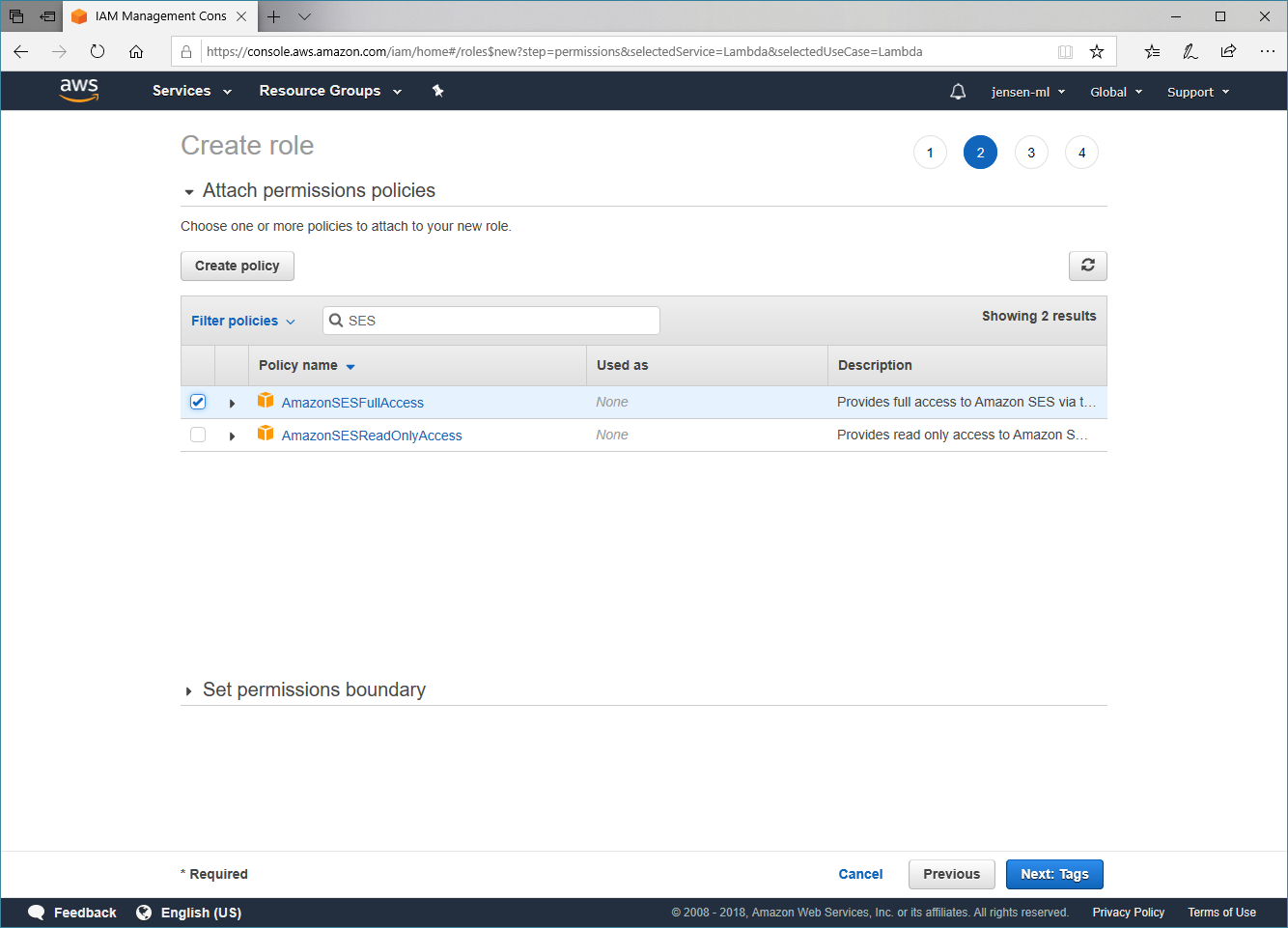1288x928 pixels.
Task: Open the Filter policies dropdown
Action: 242,321
